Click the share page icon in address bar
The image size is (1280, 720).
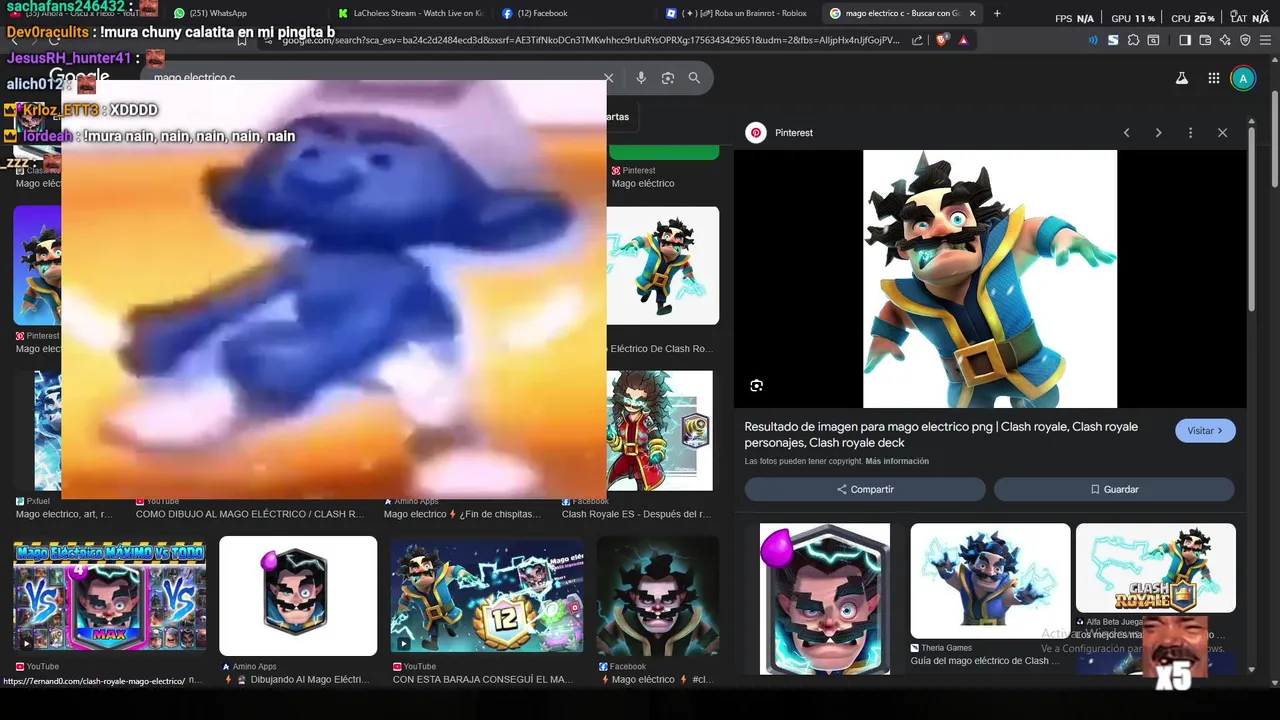click(917, 41)
